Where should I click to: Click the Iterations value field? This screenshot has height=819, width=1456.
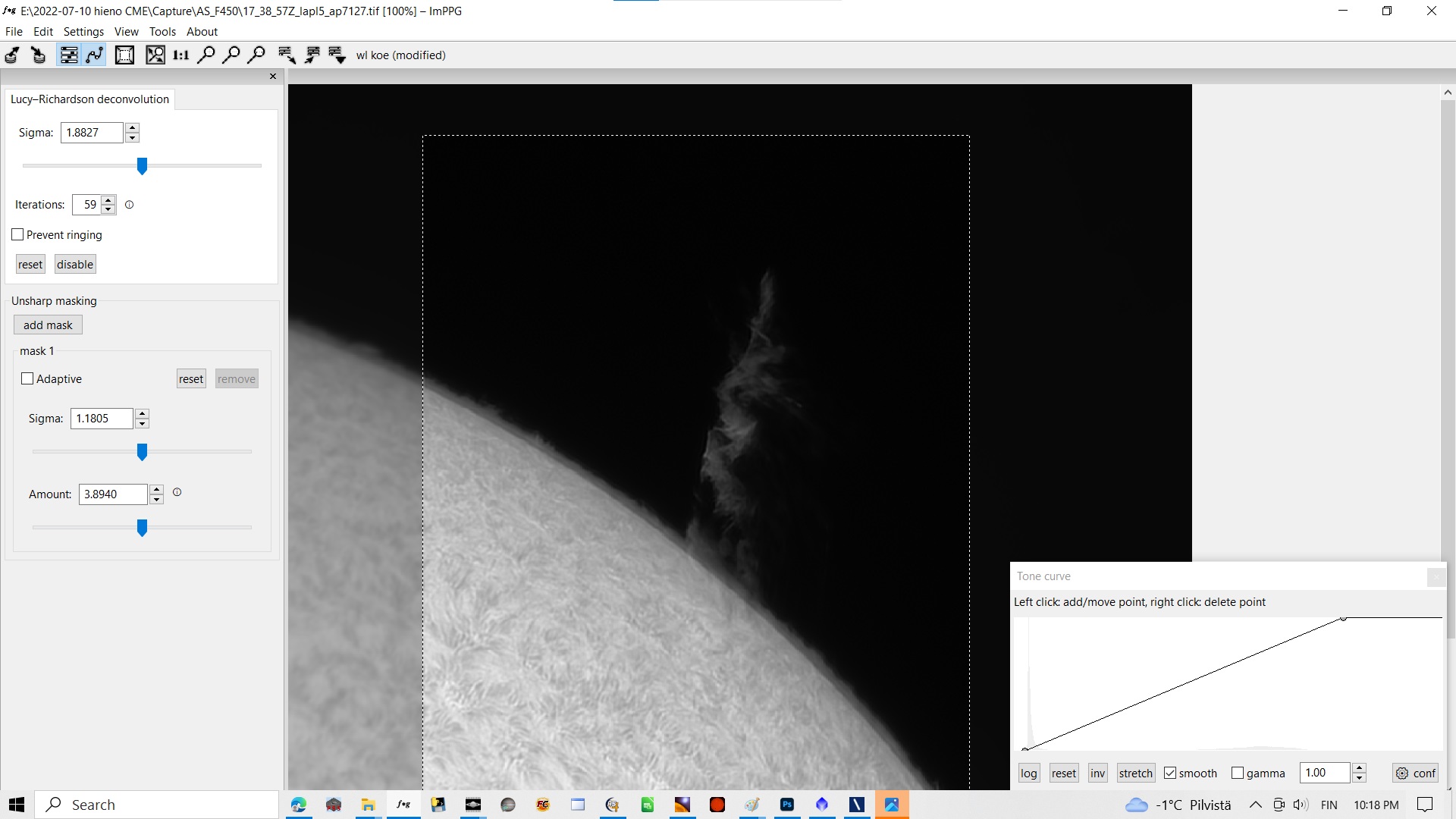[86, 205]
